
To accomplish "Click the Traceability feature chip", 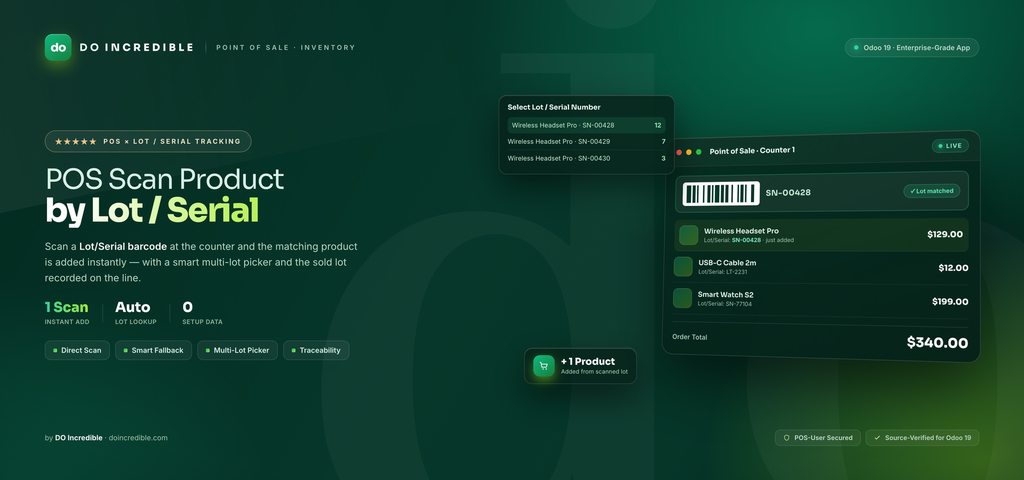I will (316, 350).
